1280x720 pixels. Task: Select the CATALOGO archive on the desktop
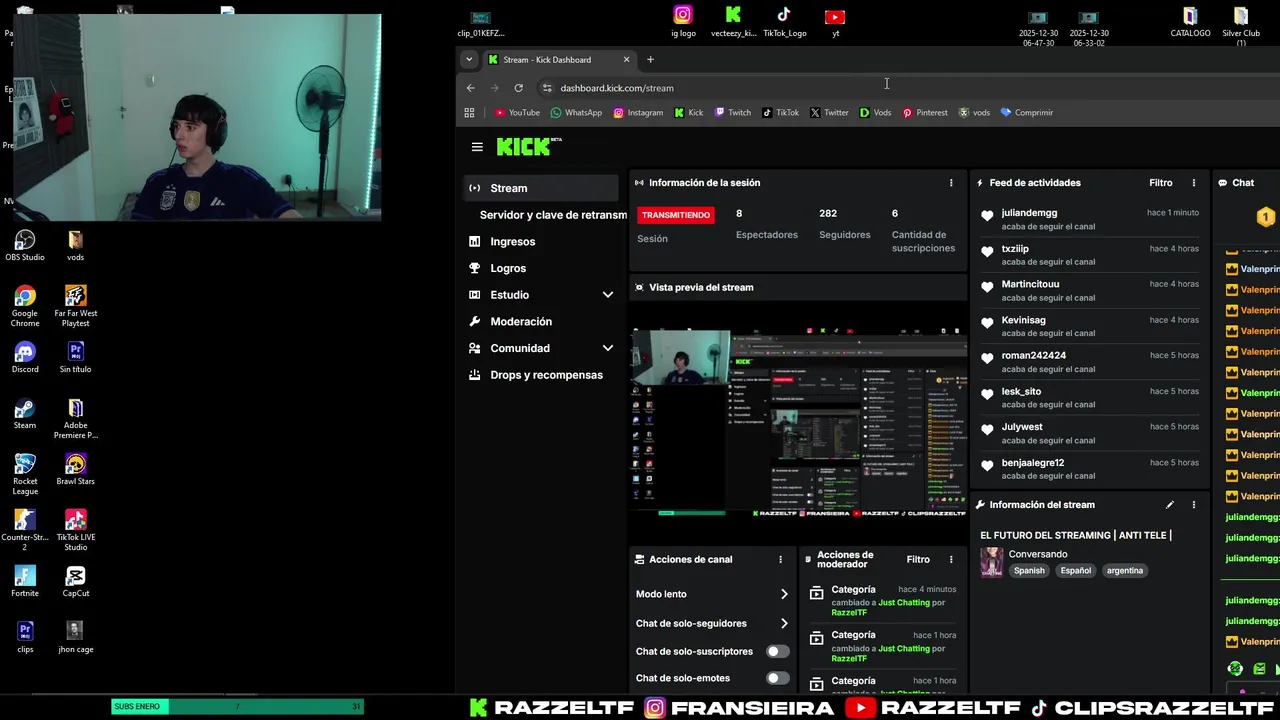click(1190, 22)
